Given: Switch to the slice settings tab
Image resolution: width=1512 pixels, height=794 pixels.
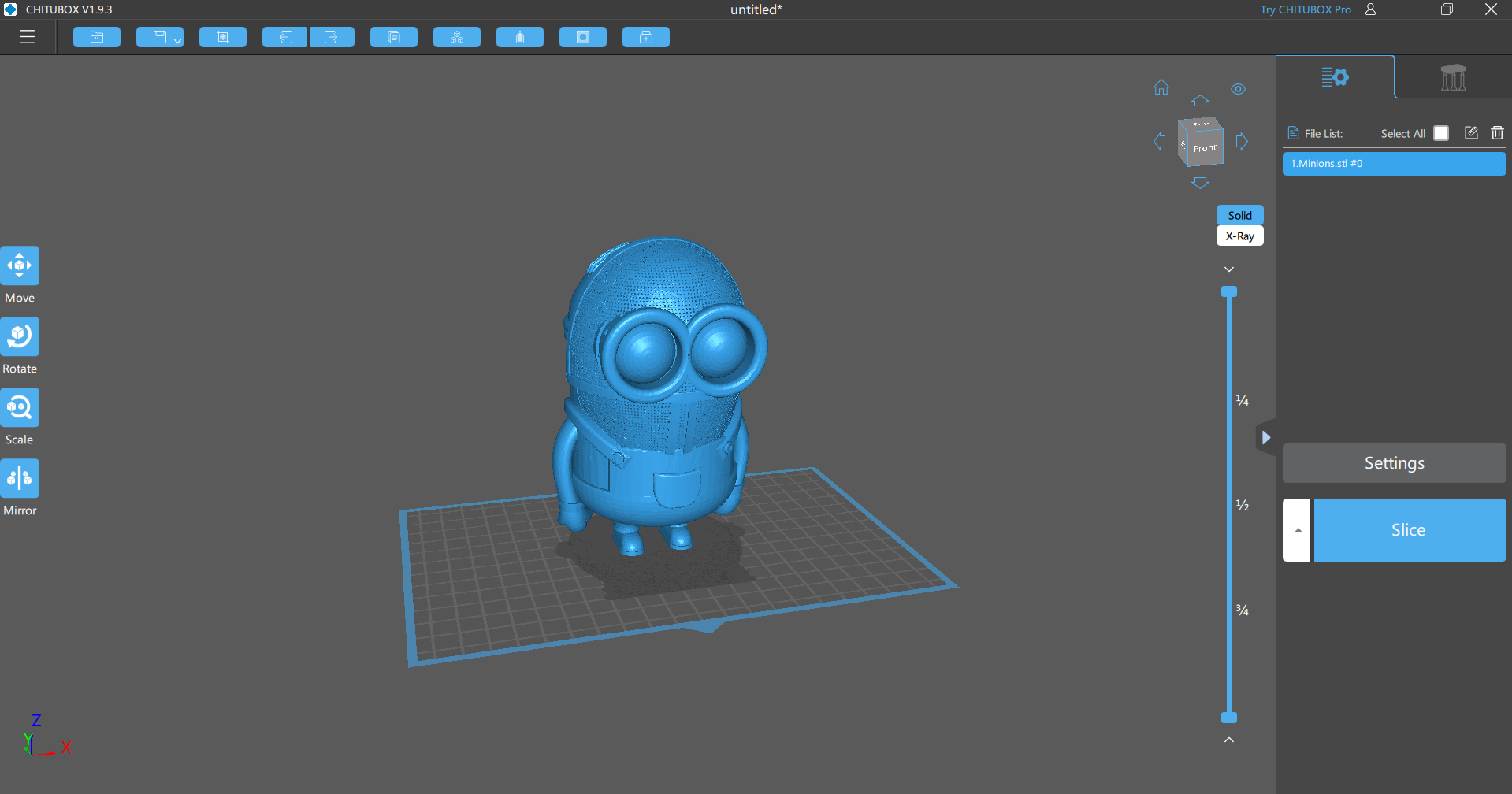Looking at the screenshot, I should (1336, 77).
